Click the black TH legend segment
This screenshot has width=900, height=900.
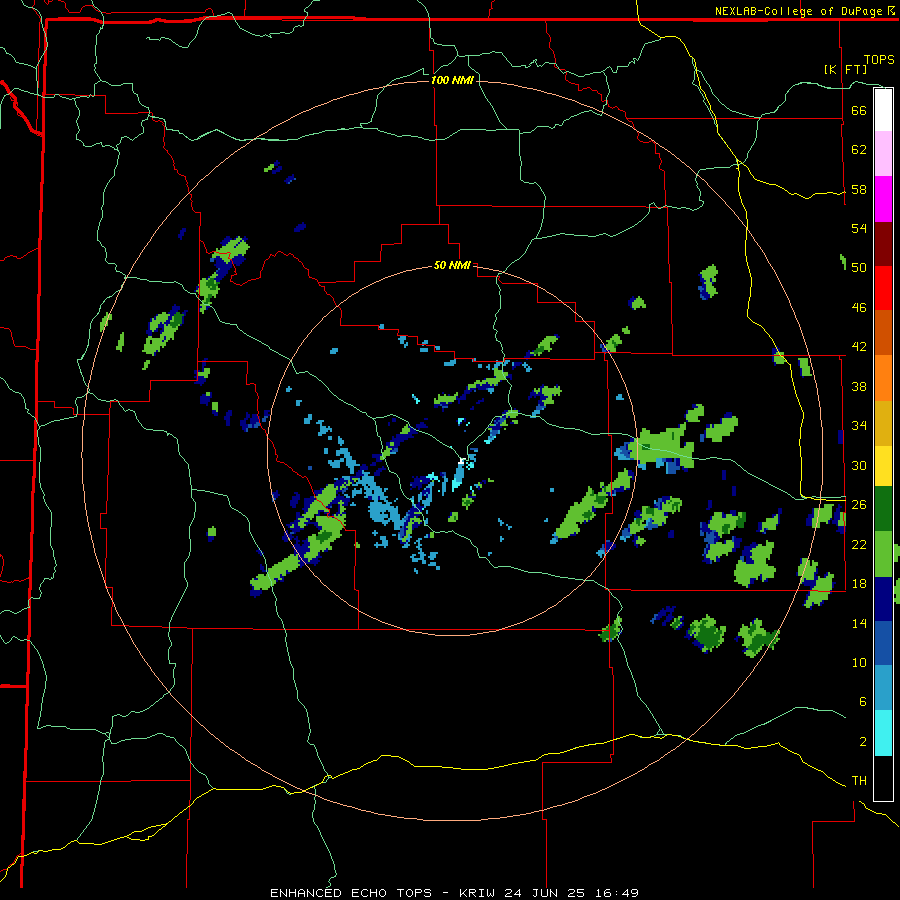pos(883,778)
